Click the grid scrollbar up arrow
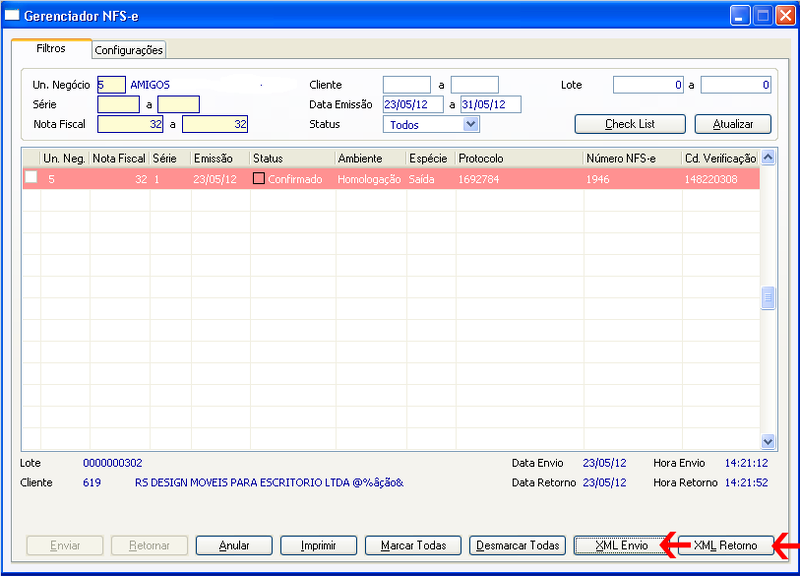 point(768,157)
